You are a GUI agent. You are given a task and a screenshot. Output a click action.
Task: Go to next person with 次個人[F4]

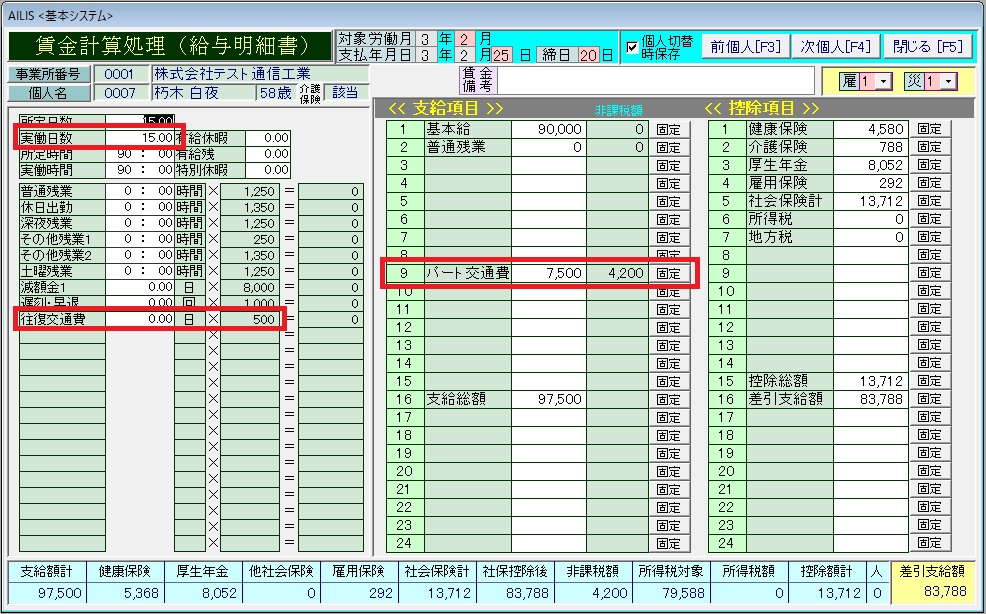click(835, 46)
